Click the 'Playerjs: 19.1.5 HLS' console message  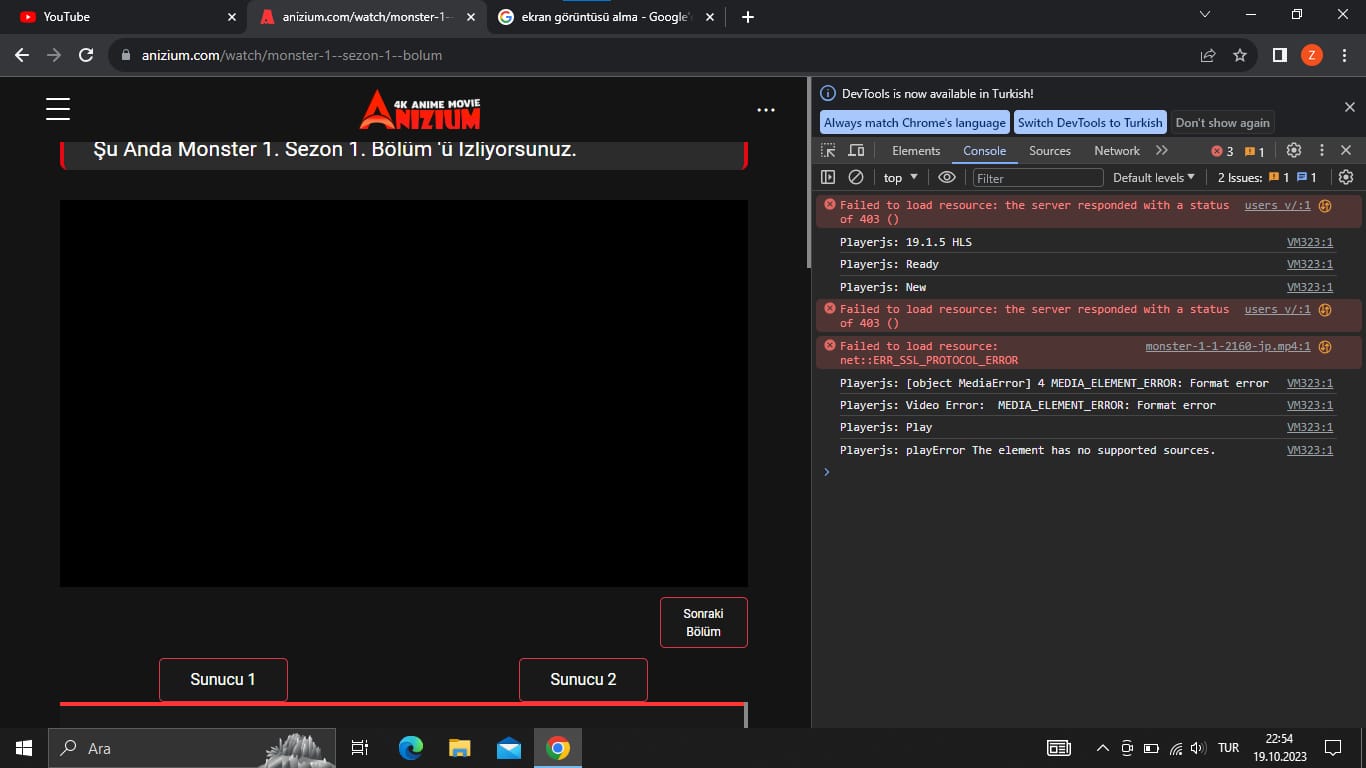[x=906, y=242]
